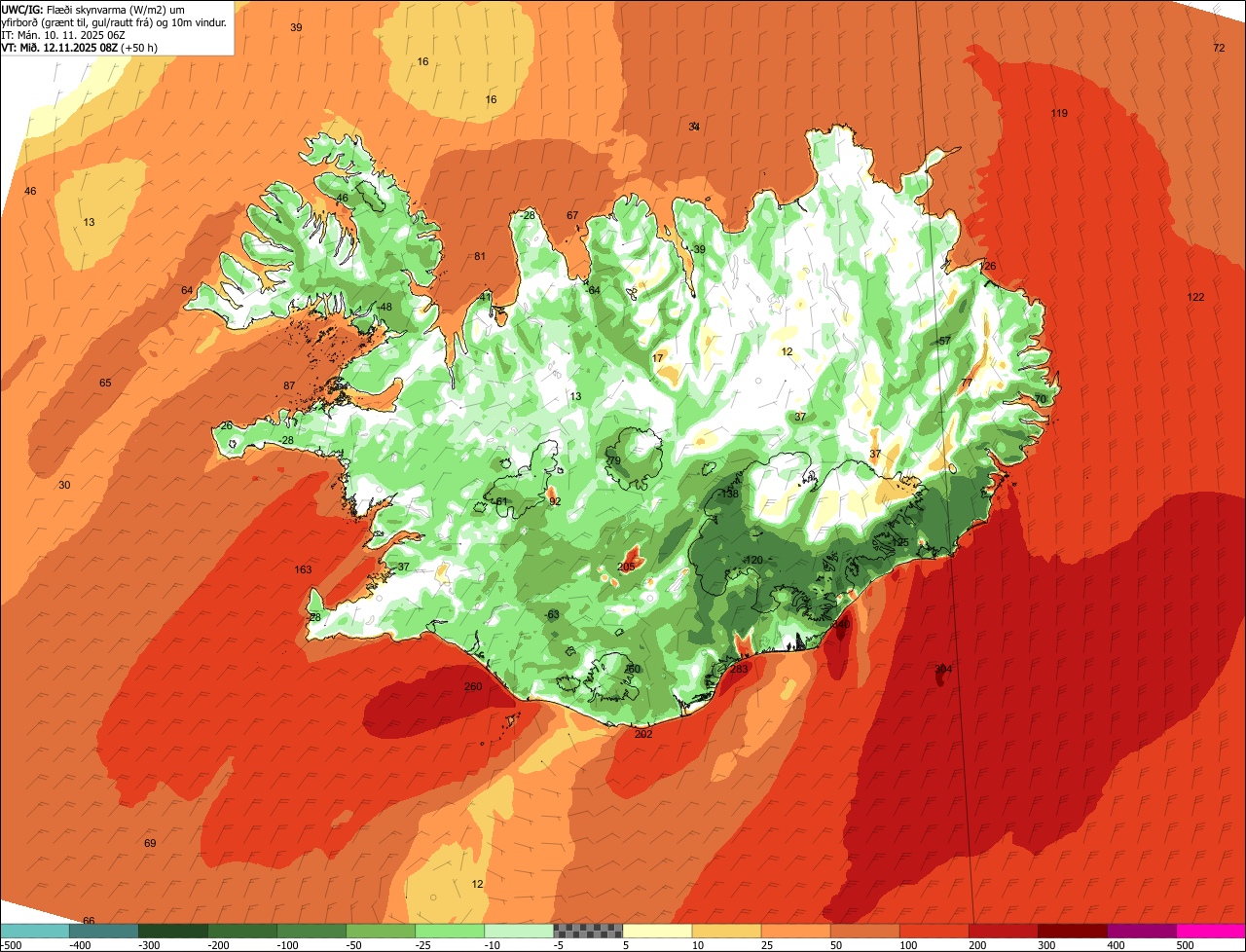
Task: Pick the orange 50 to 100 legend swatch
Action: click(x=864, y=930)
